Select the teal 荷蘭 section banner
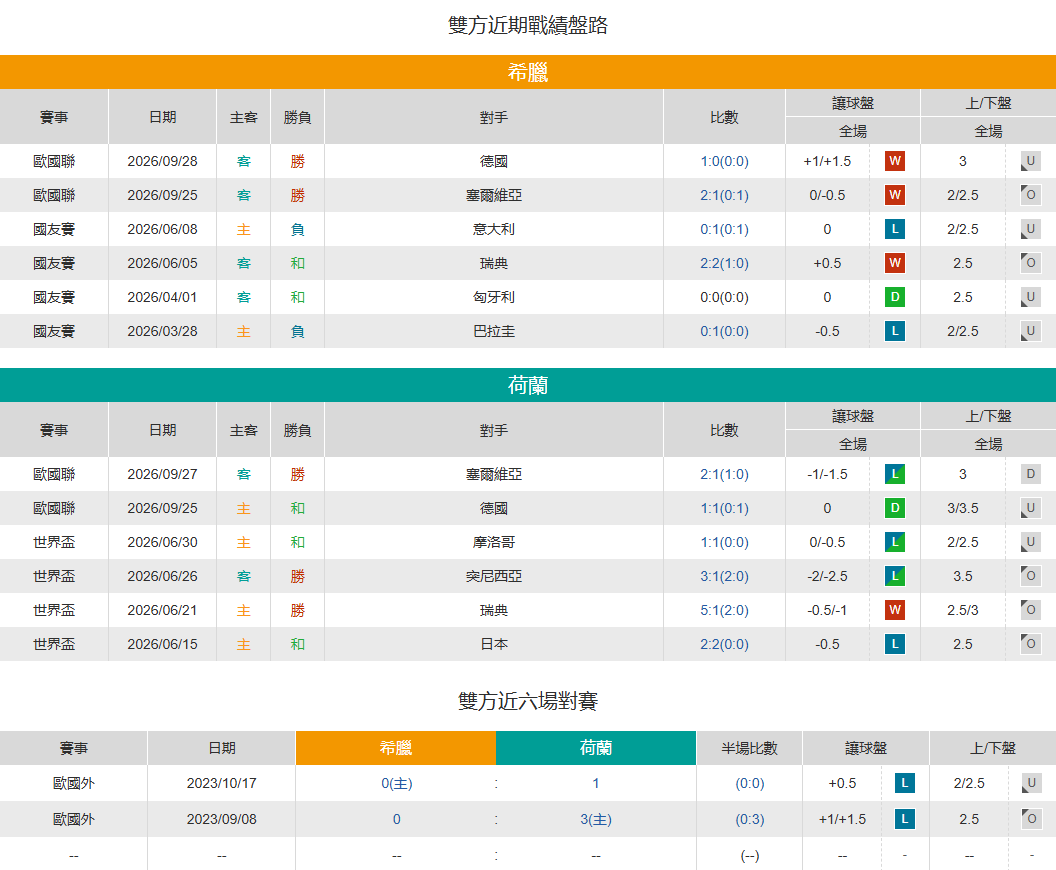Screen dimensions: 1056x870 (528, 385)
